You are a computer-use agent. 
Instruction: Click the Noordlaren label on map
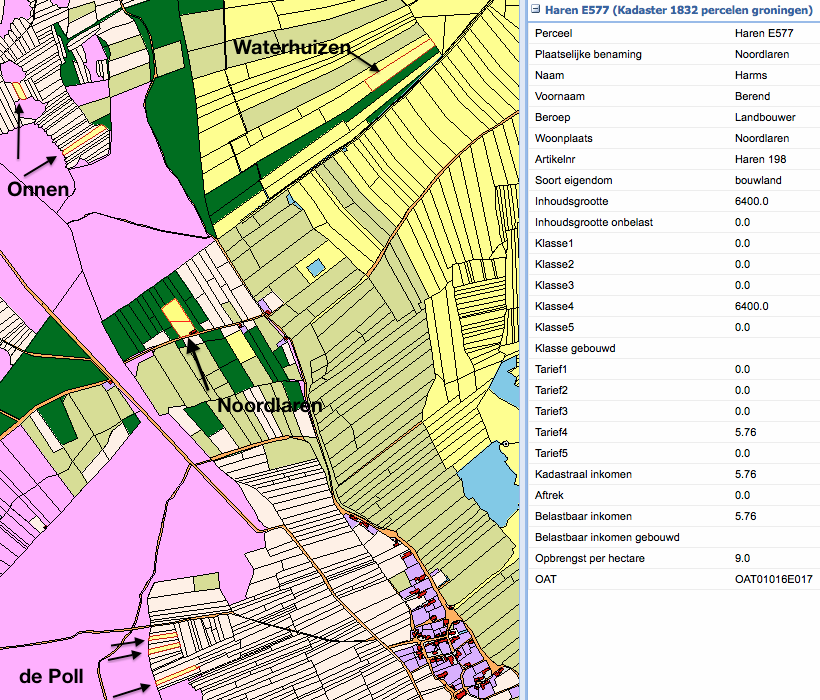(x=270, y=406)
